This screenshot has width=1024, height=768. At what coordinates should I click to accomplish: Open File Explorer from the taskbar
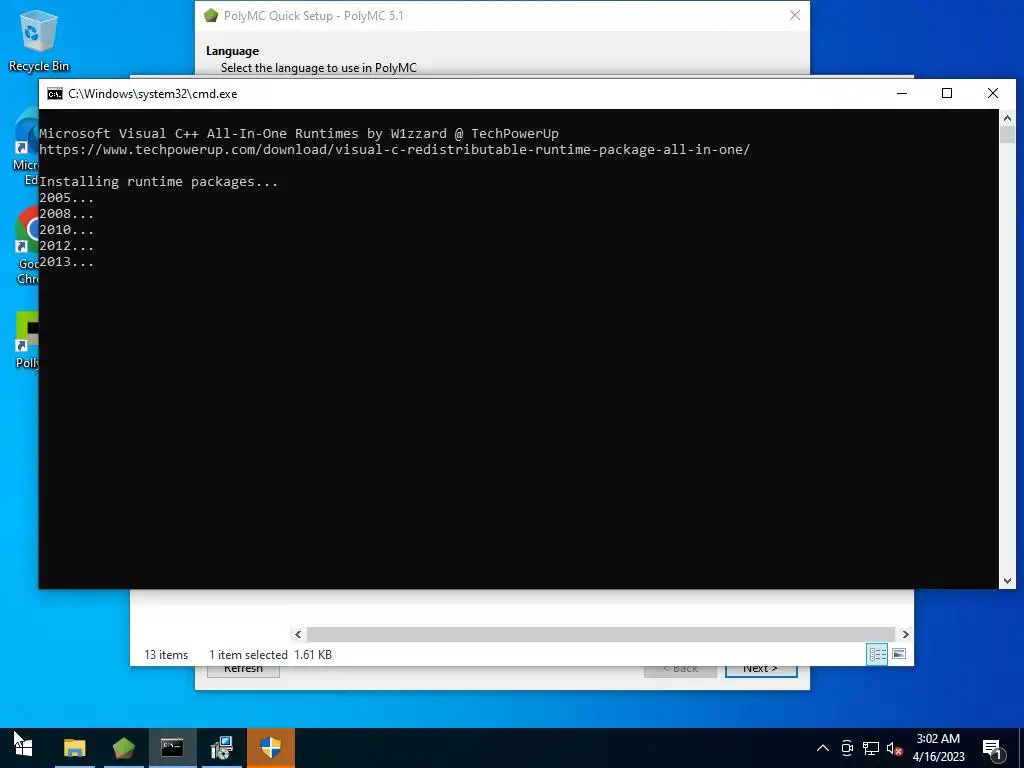[x=74, y=748]
